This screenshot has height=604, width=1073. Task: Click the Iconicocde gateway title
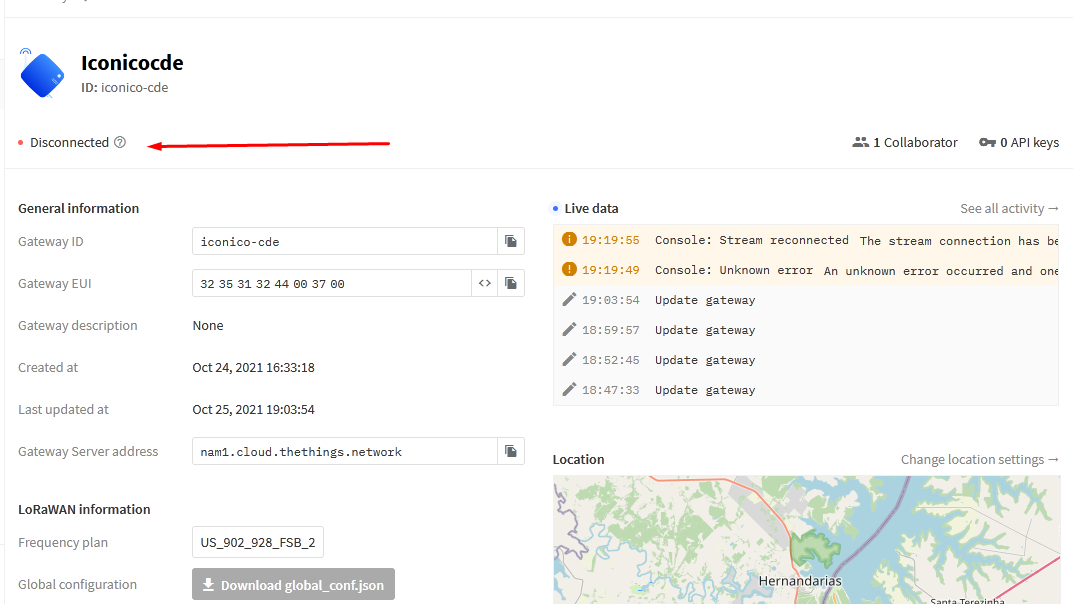pyautogui.click(x=132, y=63)
